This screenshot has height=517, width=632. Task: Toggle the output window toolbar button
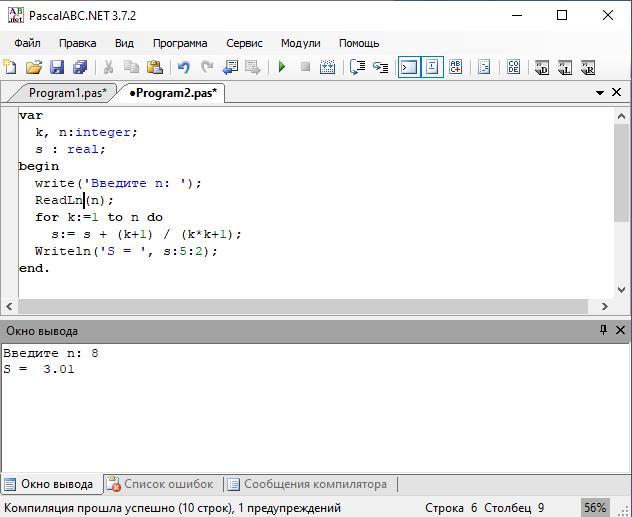(x=408, y=67)
